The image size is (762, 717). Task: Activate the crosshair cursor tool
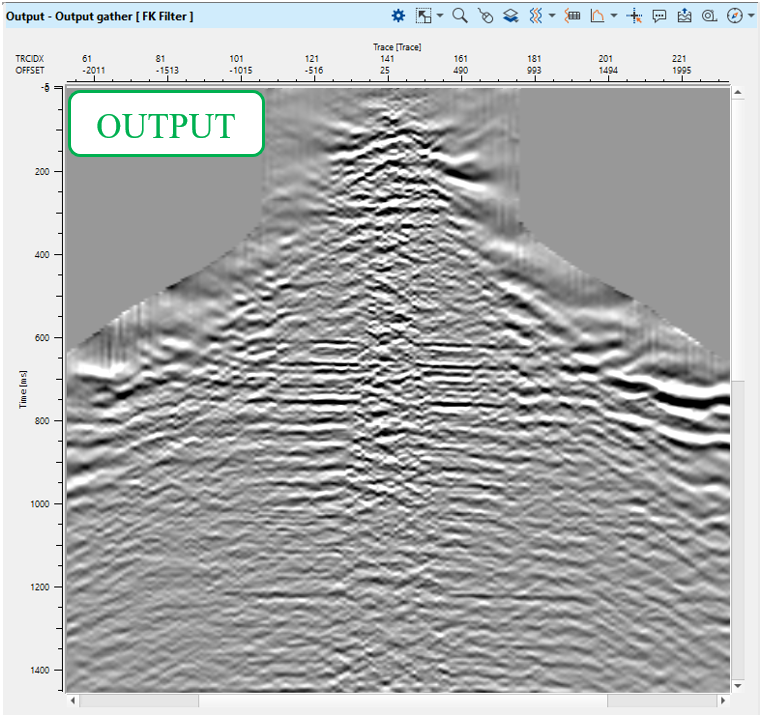coord(634,16)
